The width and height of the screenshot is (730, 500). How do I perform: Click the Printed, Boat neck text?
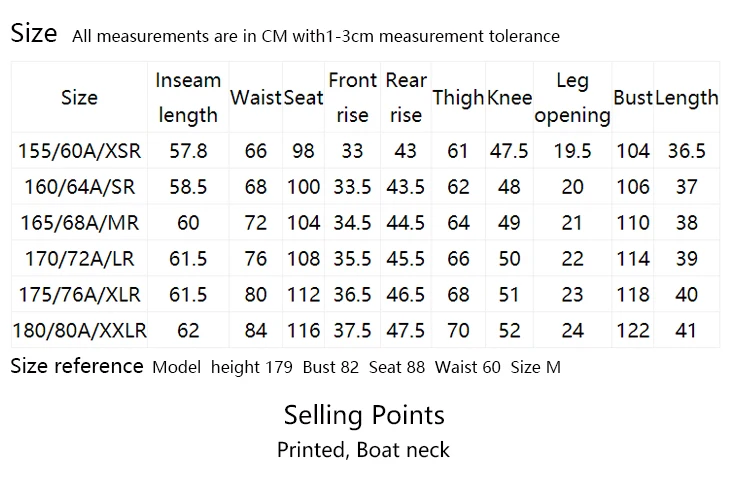pyautogui.click(x=364, y=450)
